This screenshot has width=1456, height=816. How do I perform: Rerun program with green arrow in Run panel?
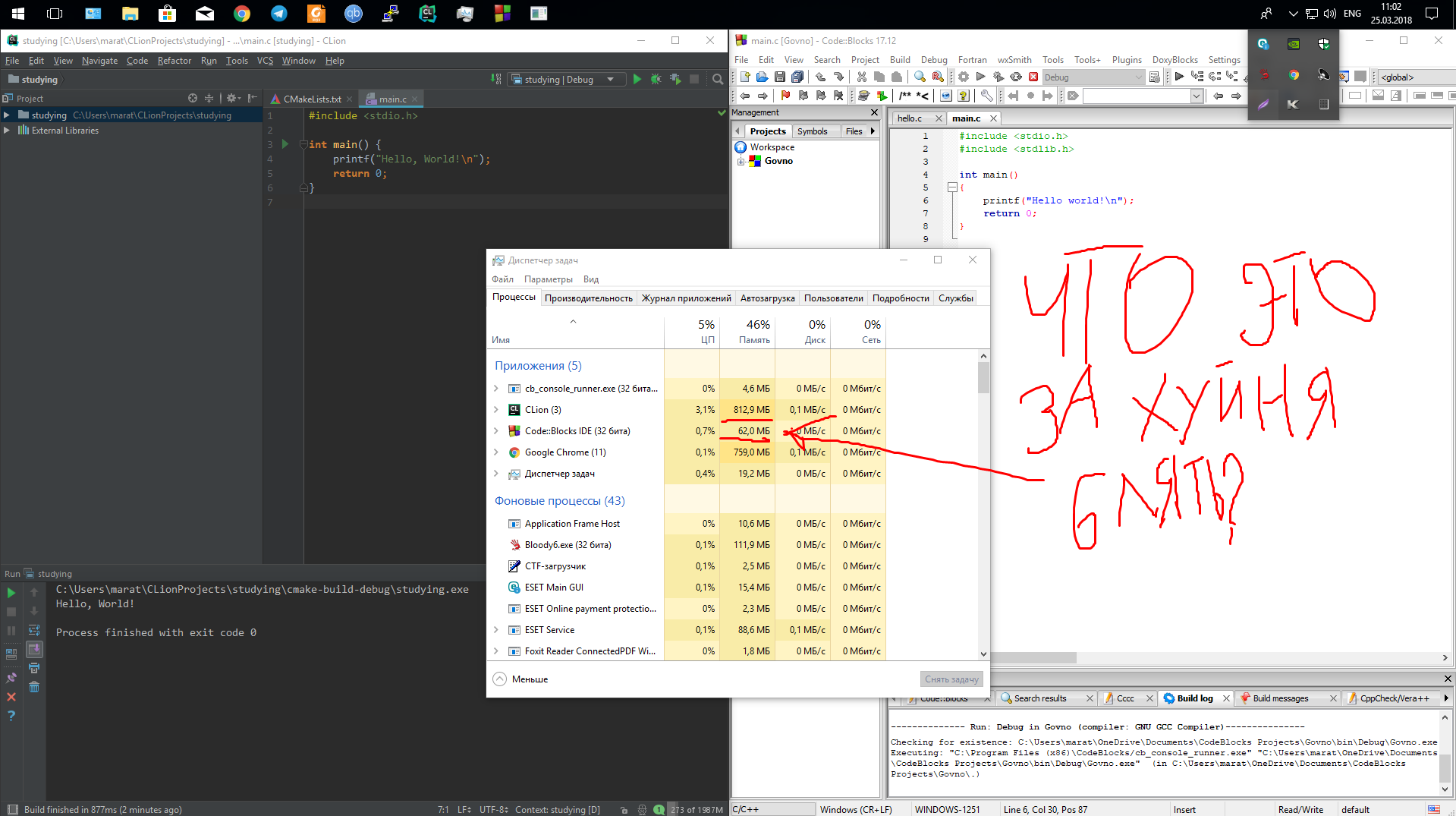click(x=11, y=592)
